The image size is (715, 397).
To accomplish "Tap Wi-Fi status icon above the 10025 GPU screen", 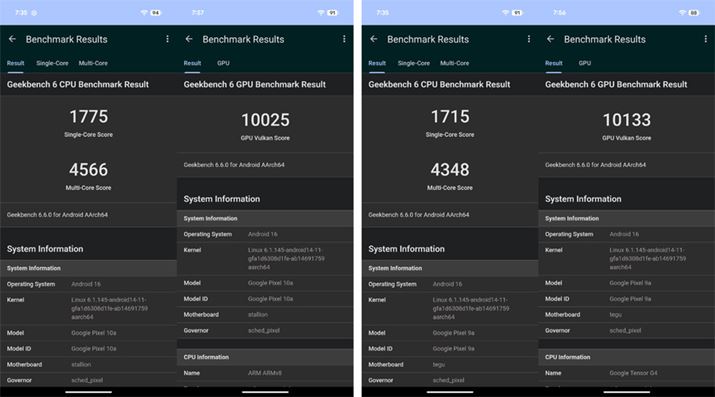I will tap(321, 13).
